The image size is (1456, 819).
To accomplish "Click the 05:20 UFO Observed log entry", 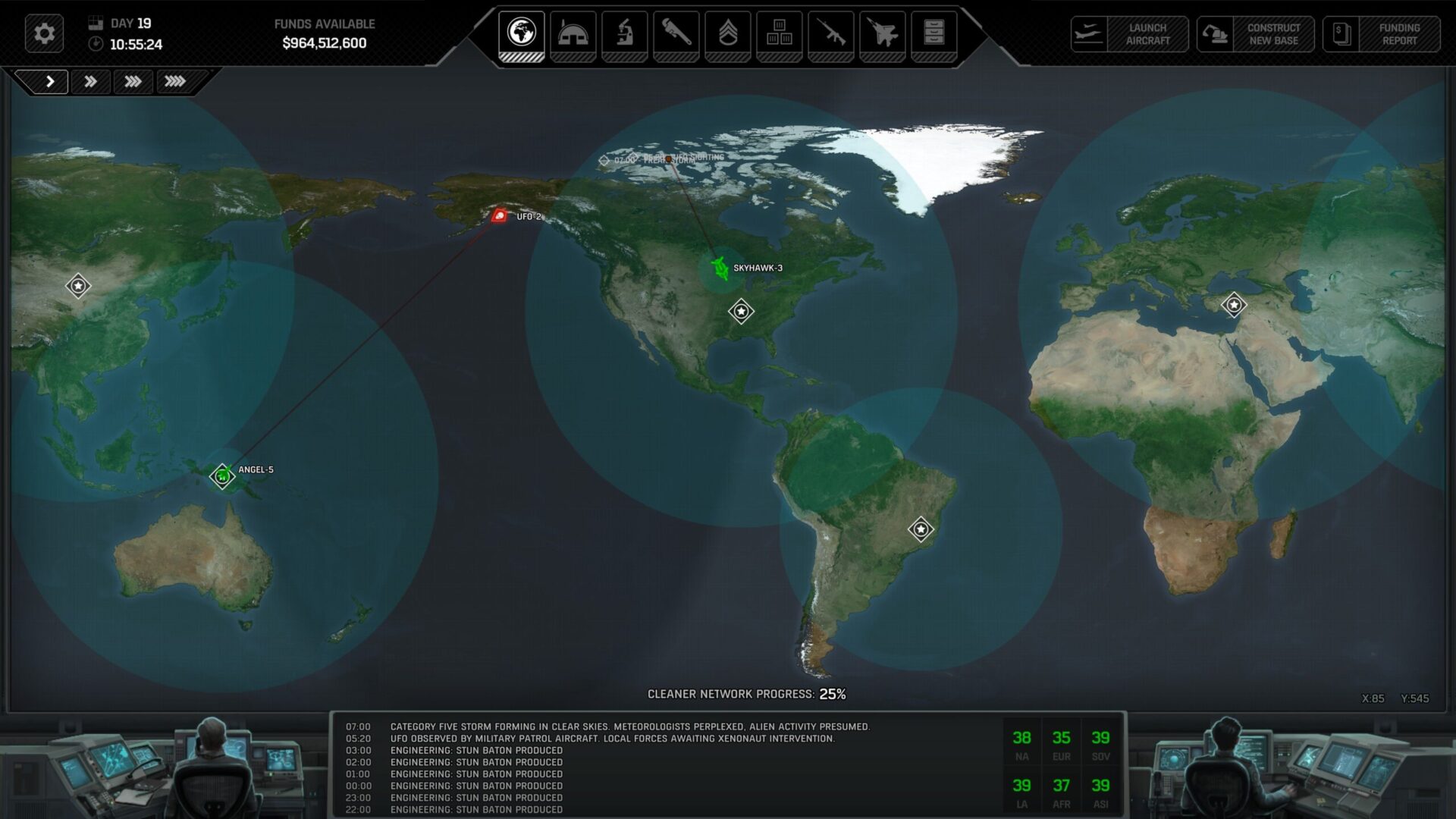I will click(590, 739).
